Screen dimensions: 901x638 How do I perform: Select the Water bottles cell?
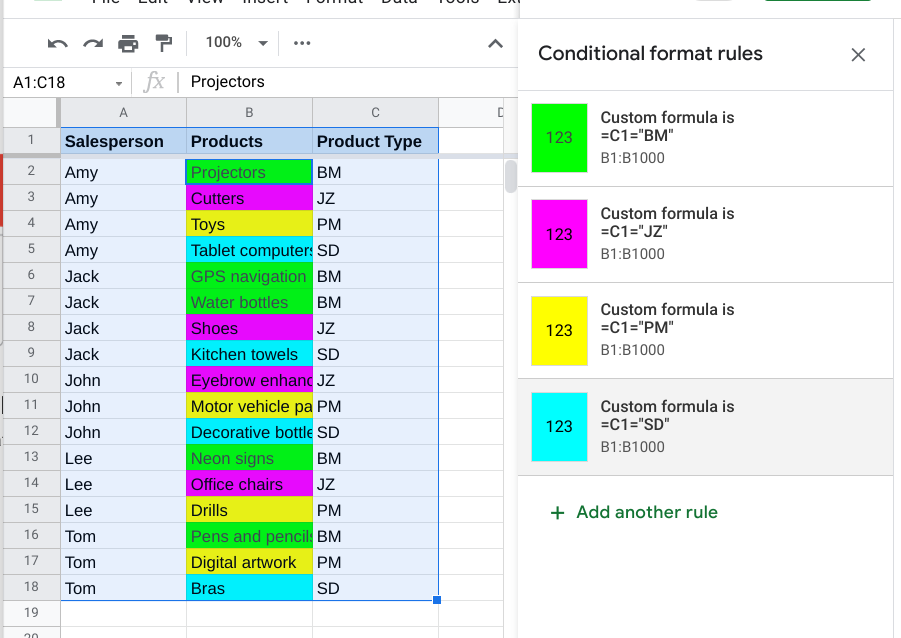pos(249,302)
